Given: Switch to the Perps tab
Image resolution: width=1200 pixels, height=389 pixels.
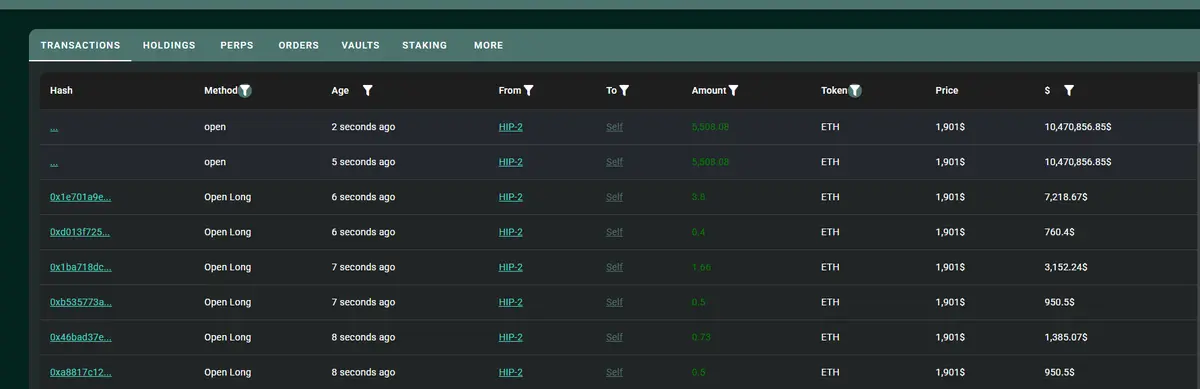Looking at the screenshot, I should coord(237,45).
